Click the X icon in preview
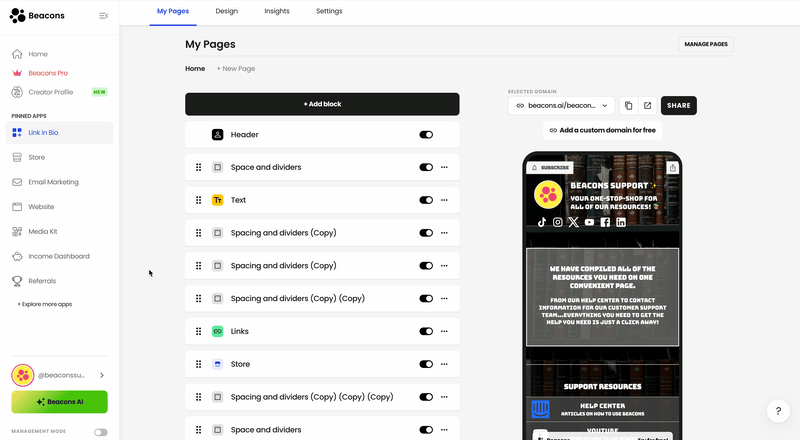This screenshot has height=440, width=800. point(573,222)
